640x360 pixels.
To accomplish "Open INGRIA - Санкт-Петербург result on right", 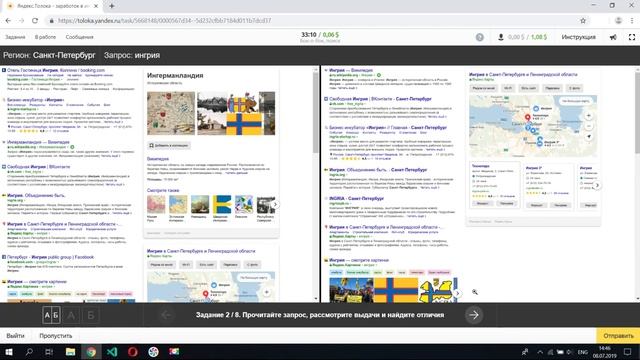I will [x=356, y=198].
